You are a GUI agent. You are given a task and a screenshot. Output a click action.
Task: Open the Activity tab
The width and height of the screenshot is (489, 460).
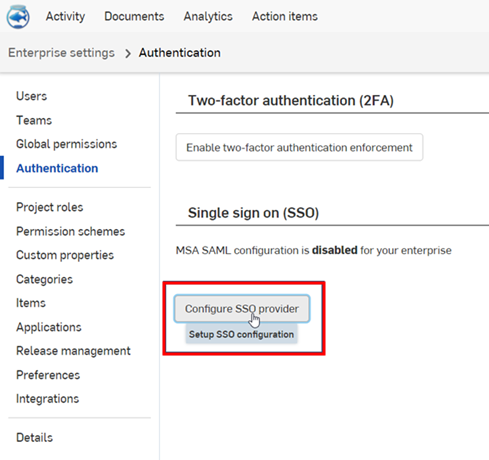coord(65,16)
